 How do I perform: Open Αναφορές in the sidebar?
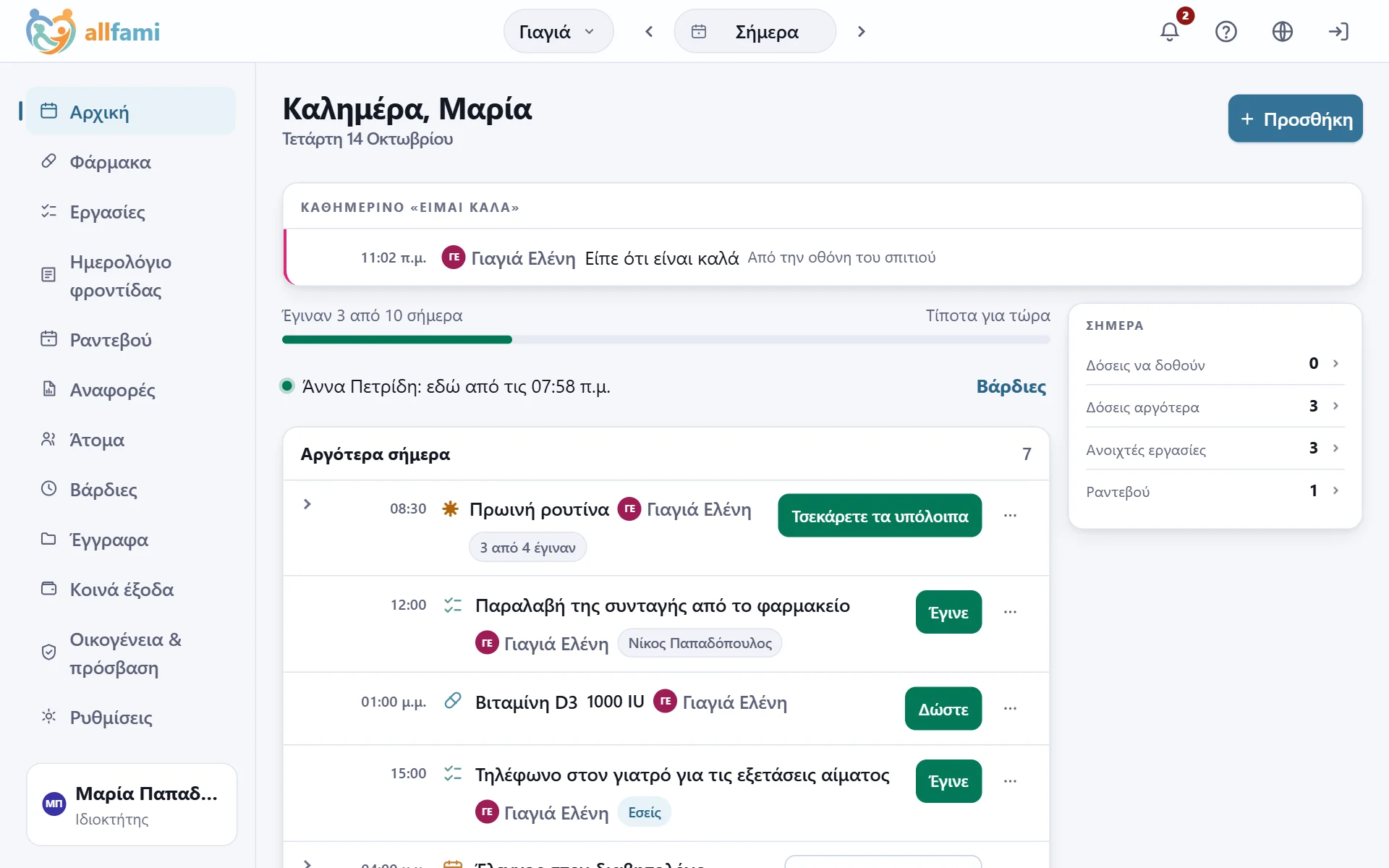click(131, 390)
